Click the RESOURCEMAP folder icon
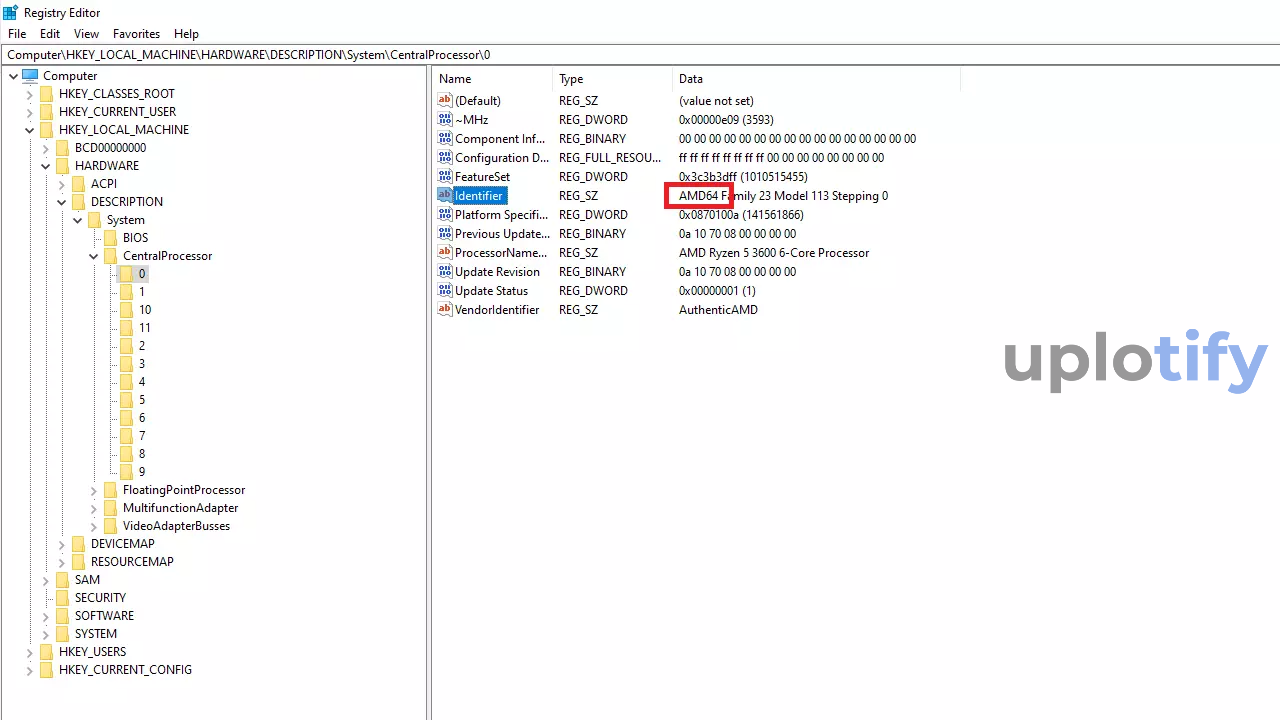The width and height of the screenshot is (1280, 720). click(78, 562)
